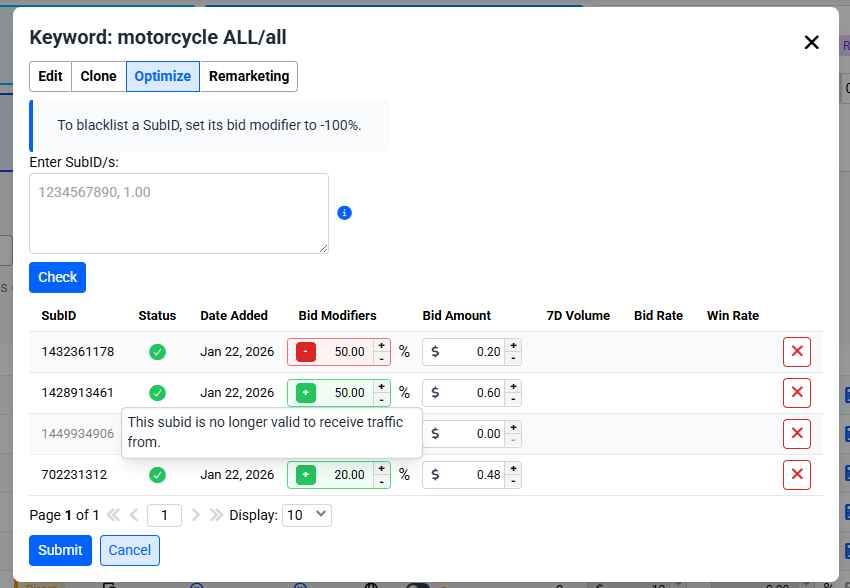Switch to the Edit tab

(50, 76)
